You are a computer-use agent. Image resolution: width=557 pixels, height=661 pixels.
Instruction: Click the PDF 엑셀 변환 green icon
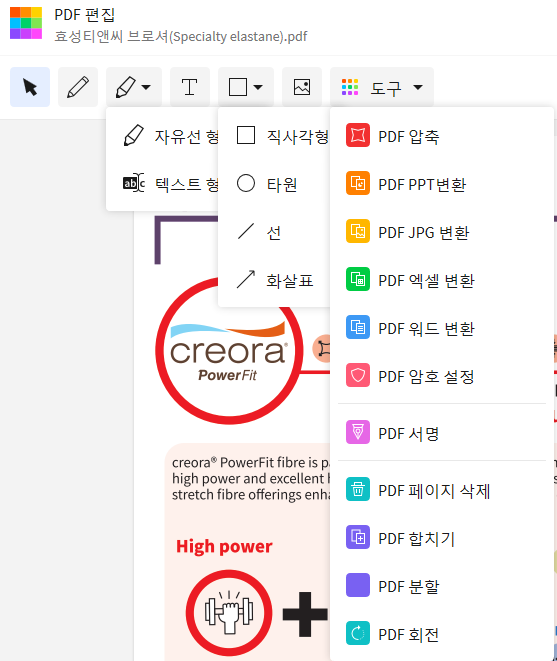(358, 279)
